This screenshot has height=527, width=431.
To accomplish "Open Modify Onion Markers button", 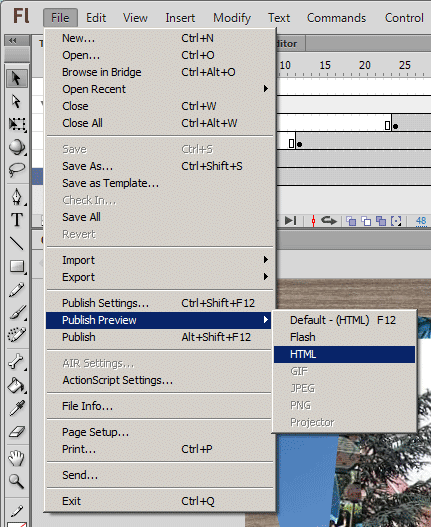I will (396, 221).
